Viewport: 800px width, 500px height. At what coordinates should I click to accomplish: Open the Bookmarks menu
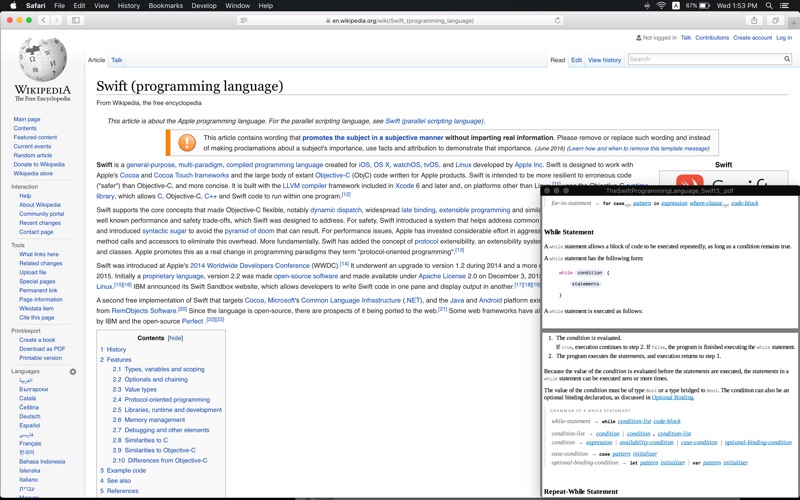tap(165, 6)
